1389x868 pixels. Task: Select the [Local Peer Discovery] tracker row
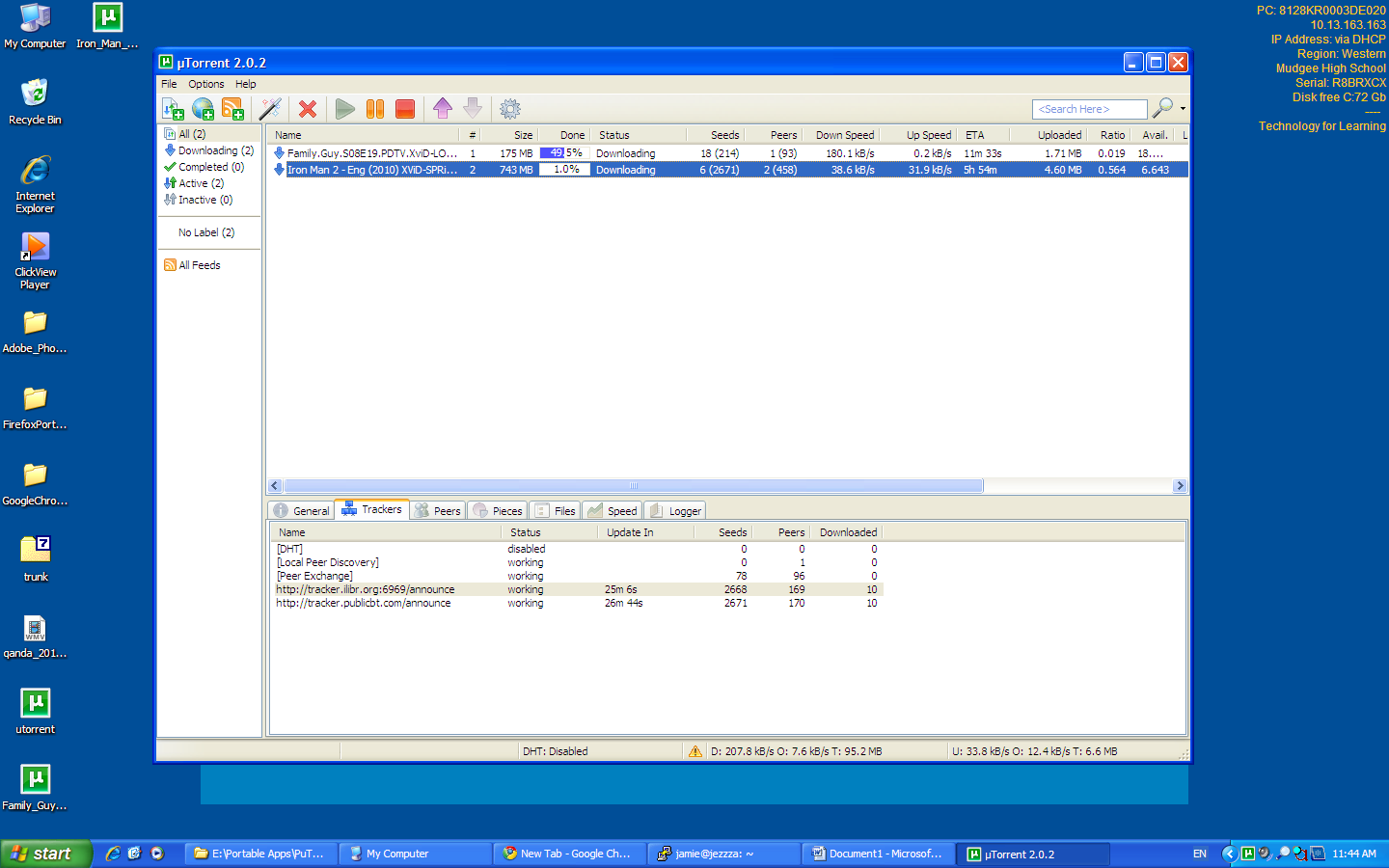coord(578,562)
